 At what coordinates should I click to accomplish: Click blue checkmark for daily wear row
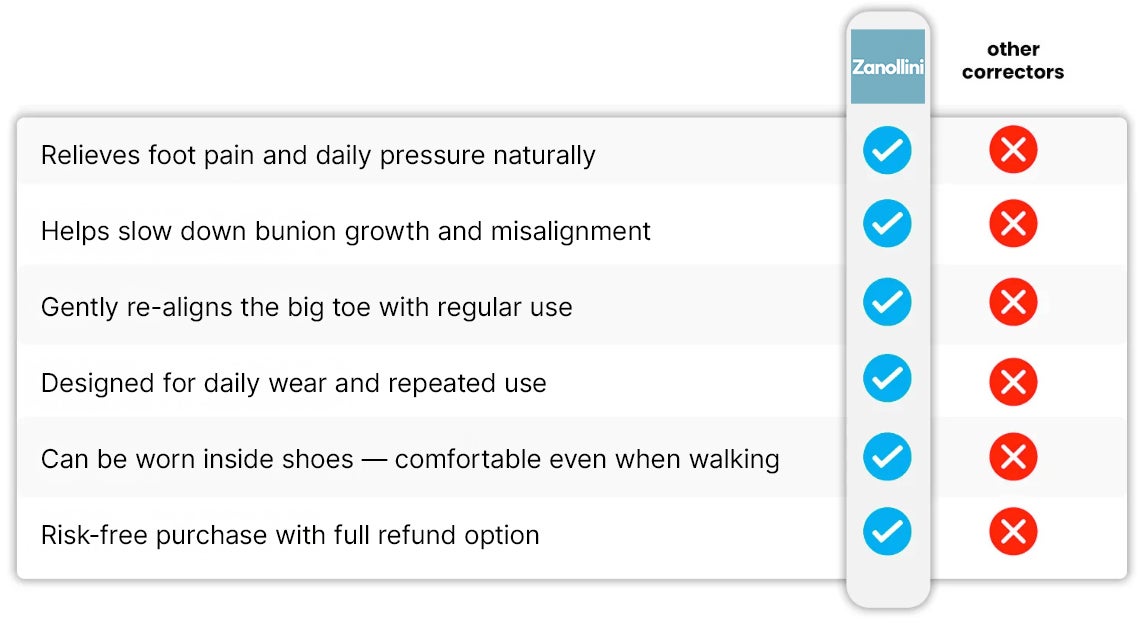point(887,379)
